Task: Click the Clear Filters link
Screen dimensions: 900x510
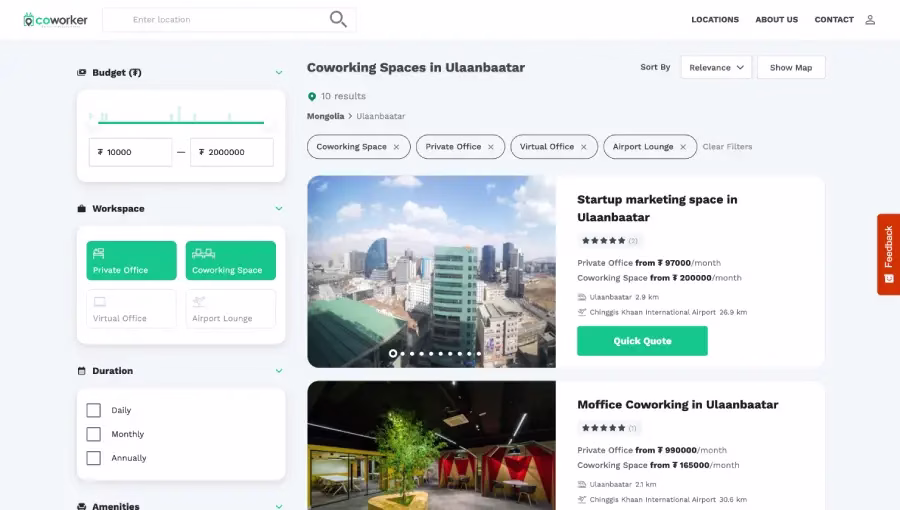Action: click(727, 147)
